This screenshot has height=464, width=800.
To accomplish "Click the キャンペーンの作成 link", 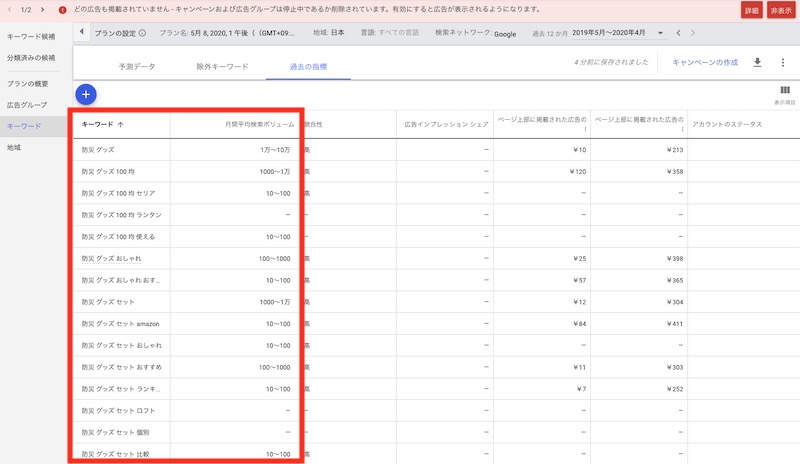I will click(705, 62).
